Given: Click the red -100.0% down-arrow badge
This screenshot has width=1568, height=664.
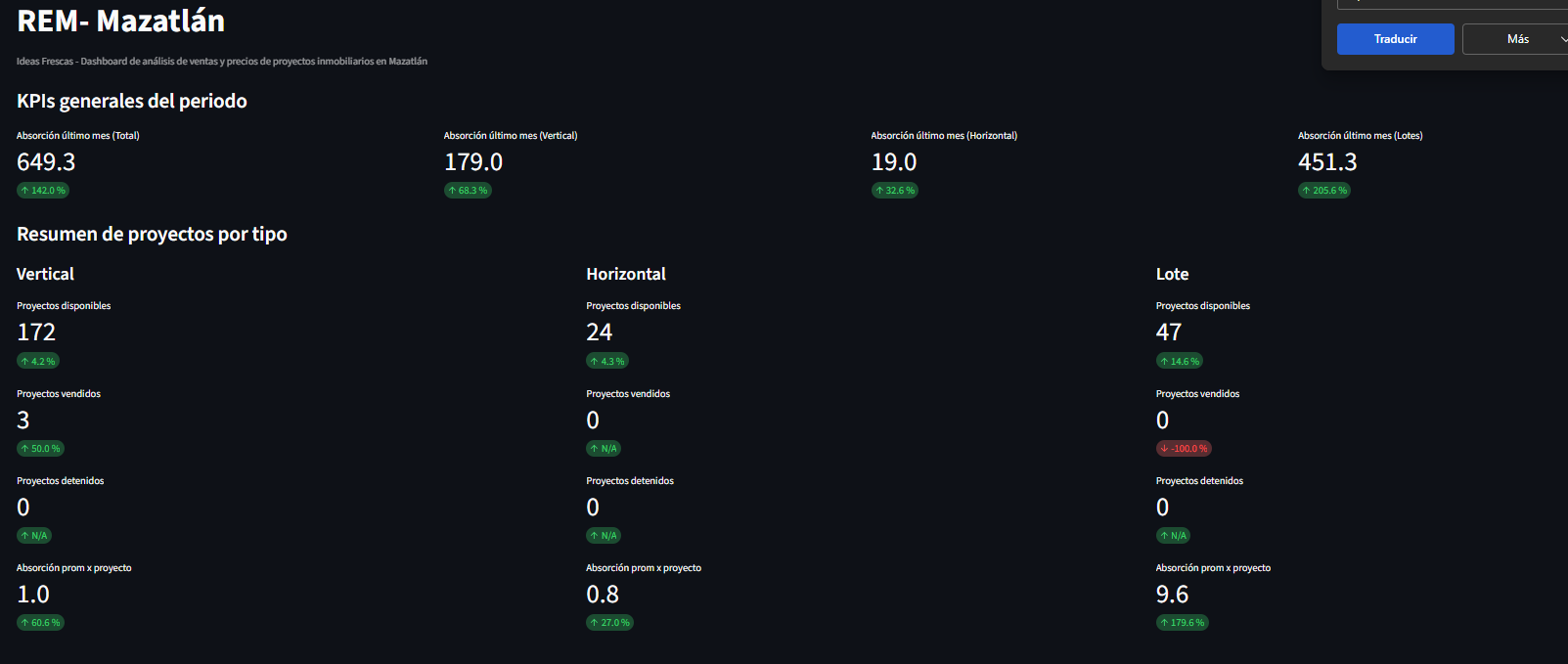Looking at the screenshot, I should pos(1184,449).
